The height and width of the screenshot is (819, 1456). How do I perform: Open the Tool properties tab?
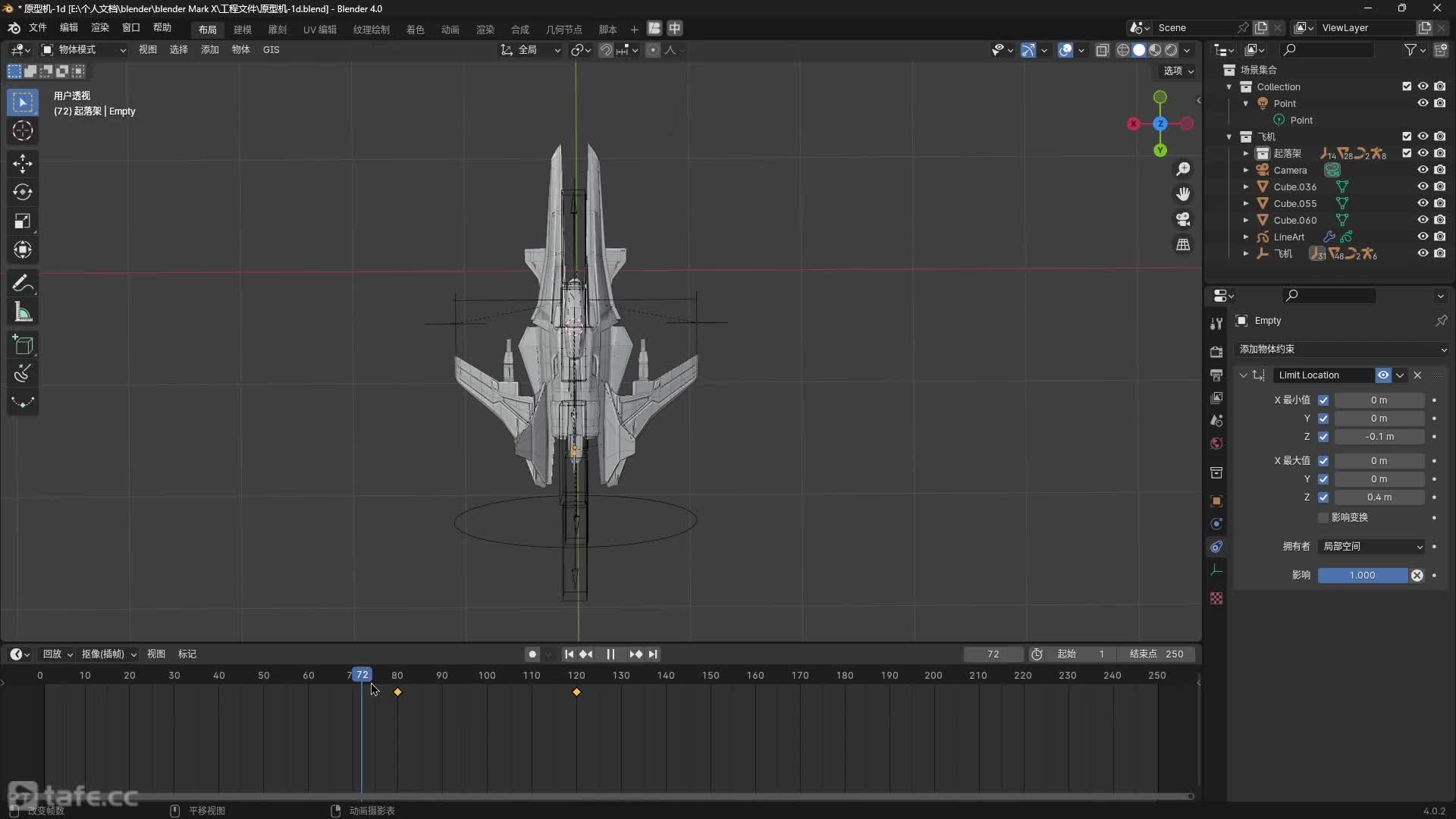click(x=1216, y=324)
